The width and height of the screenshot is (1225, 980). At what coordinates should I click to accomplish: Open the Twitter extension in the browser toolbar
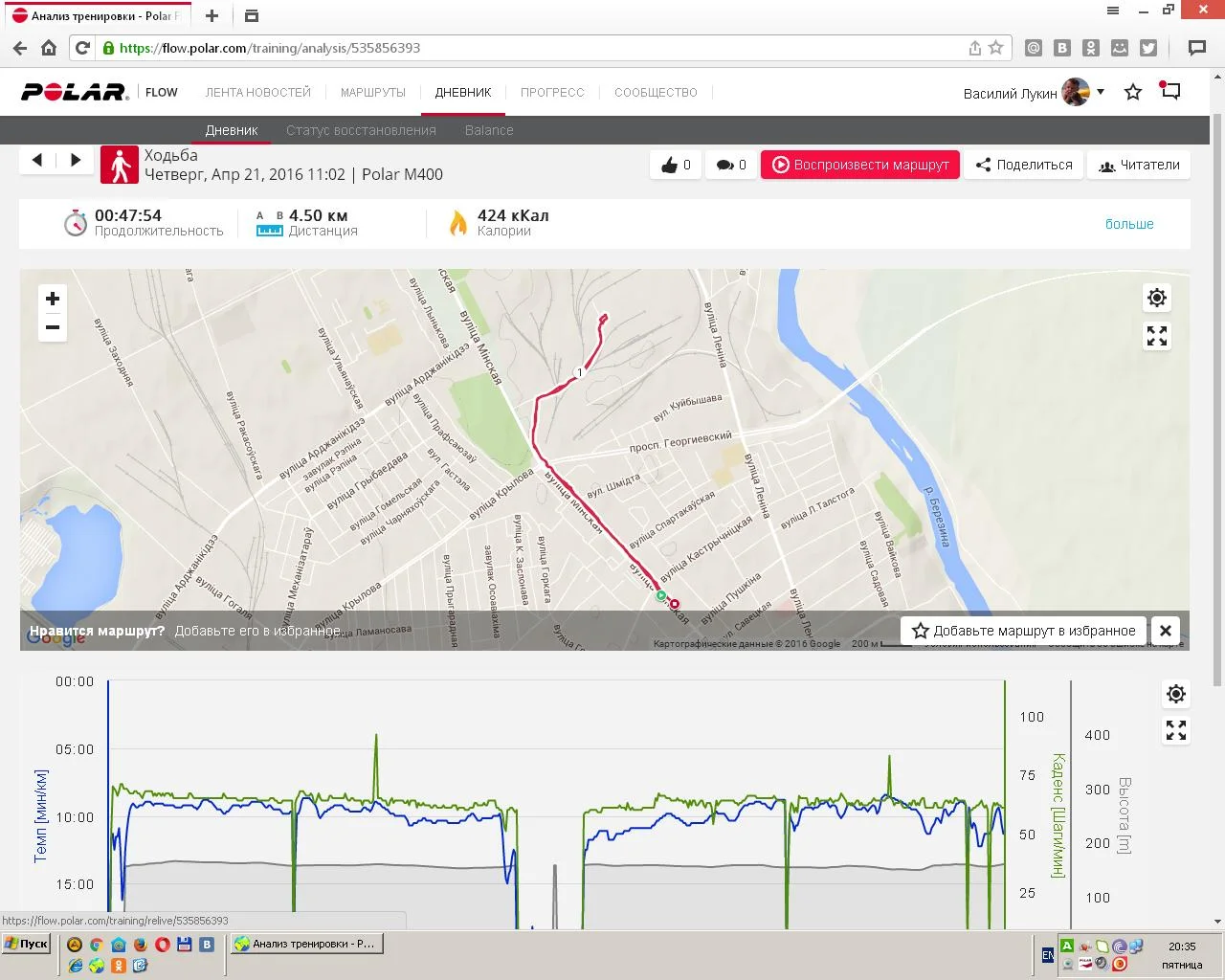coord(1148,48)
